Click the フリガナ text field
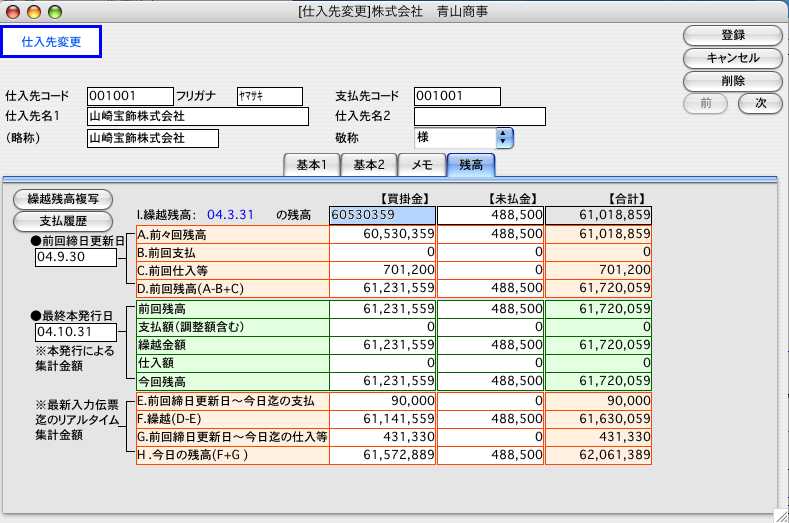The image size is (789, 523). click(x=269, y=96)
